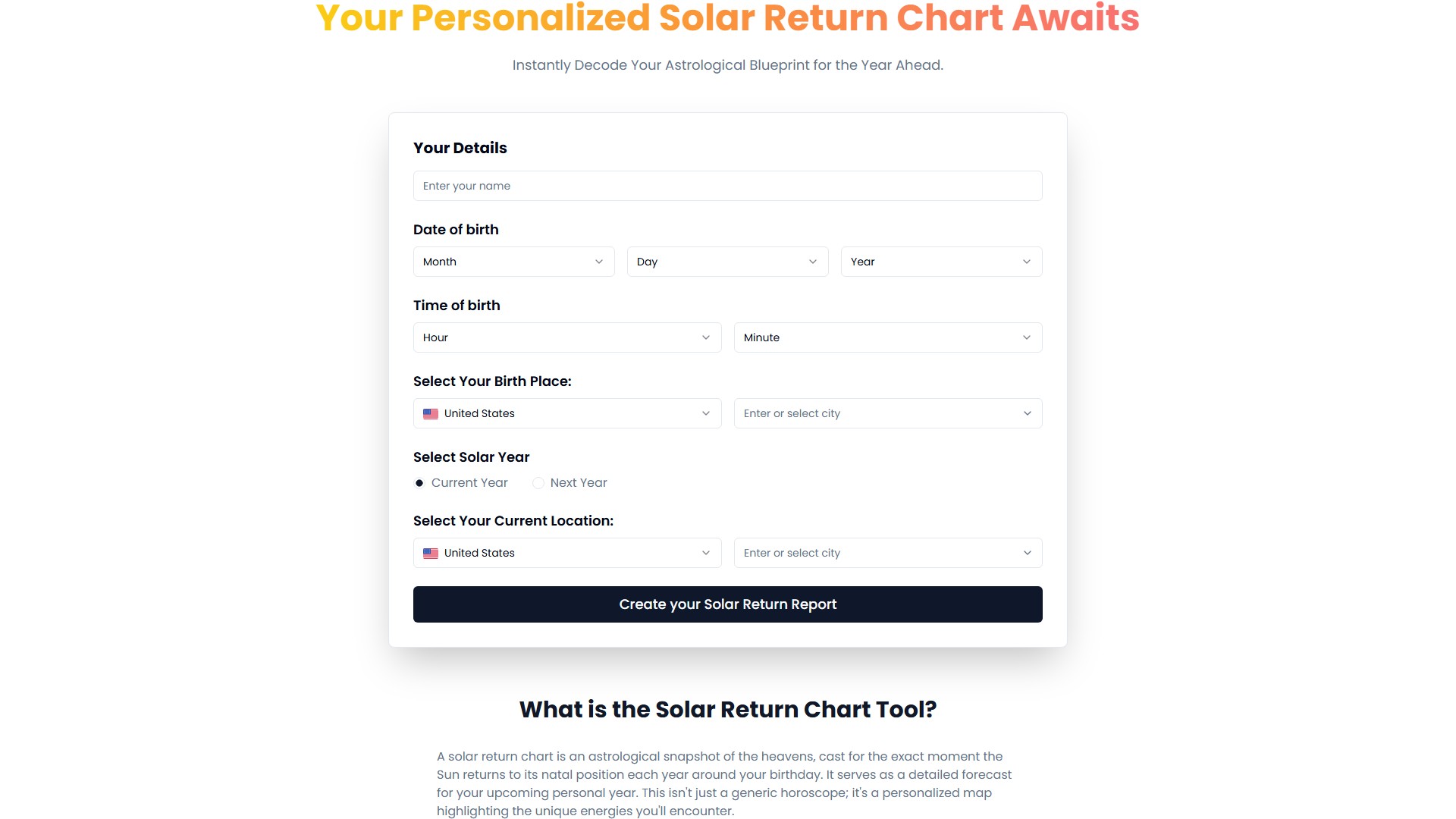Click the Select Solar Year heading
Viewport: 1456px width, 819px height.
(471, 457)
